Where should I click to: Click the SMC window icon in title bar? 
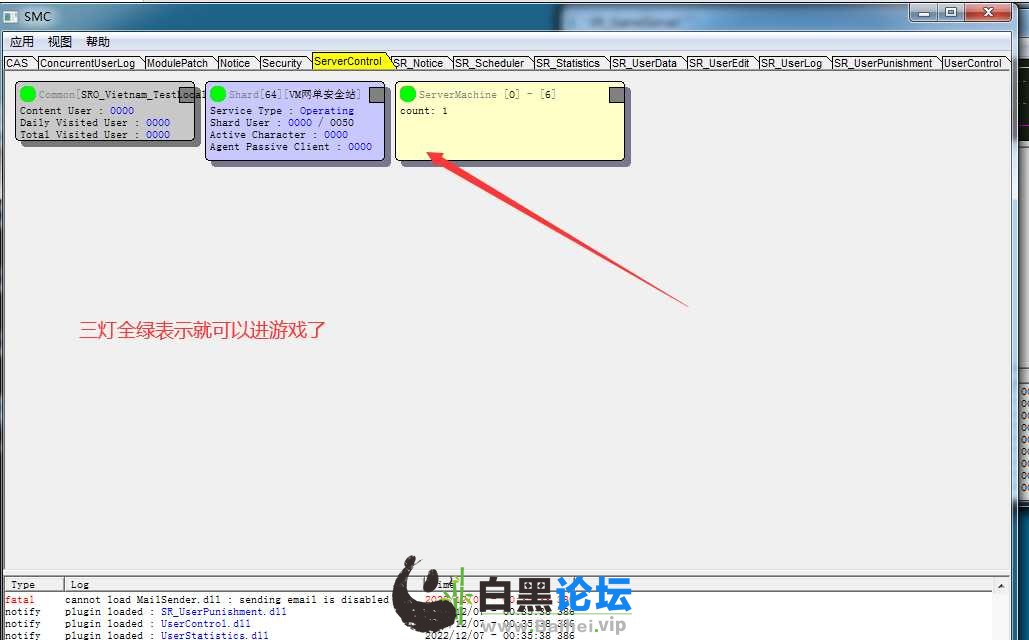(11, 16)
